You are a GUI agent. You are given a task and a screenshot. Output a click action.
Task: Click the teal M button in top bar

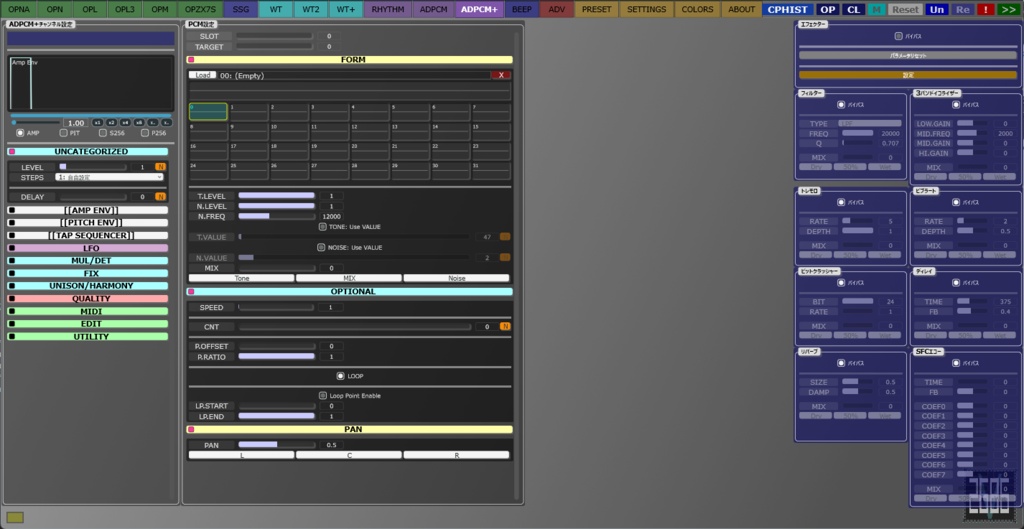click(876, 9)
